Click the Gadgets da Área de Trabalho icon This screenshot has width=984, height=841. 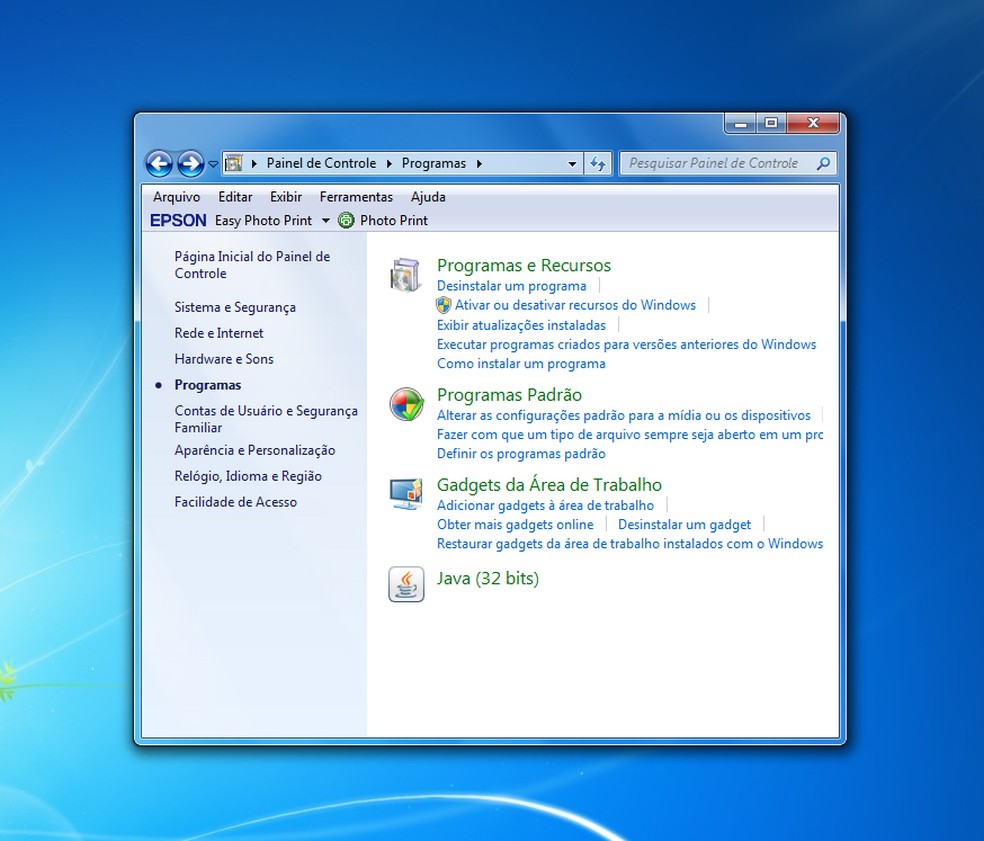405,494
